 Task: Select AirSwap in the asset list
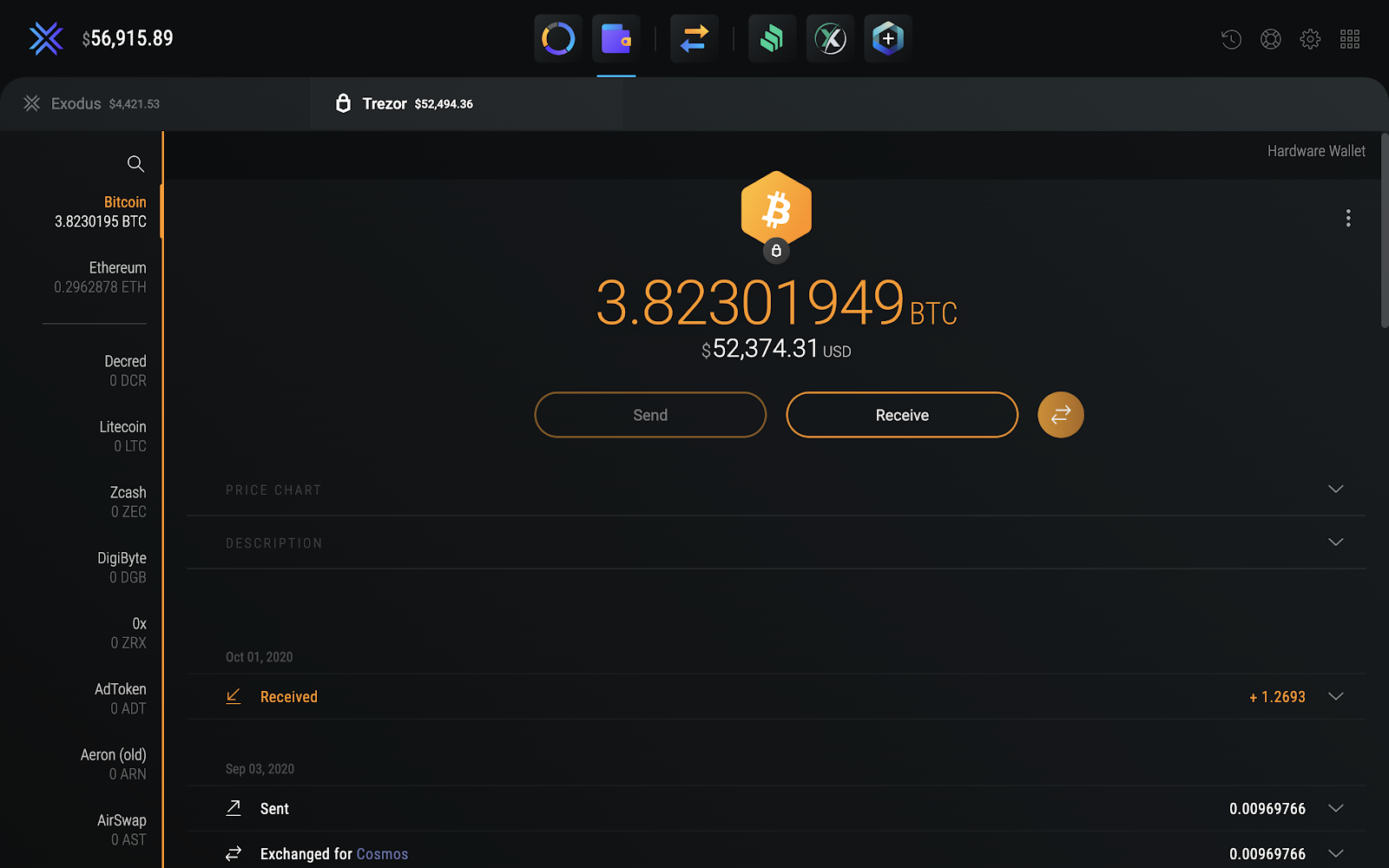pyautogui.click(x=122, y=829)
